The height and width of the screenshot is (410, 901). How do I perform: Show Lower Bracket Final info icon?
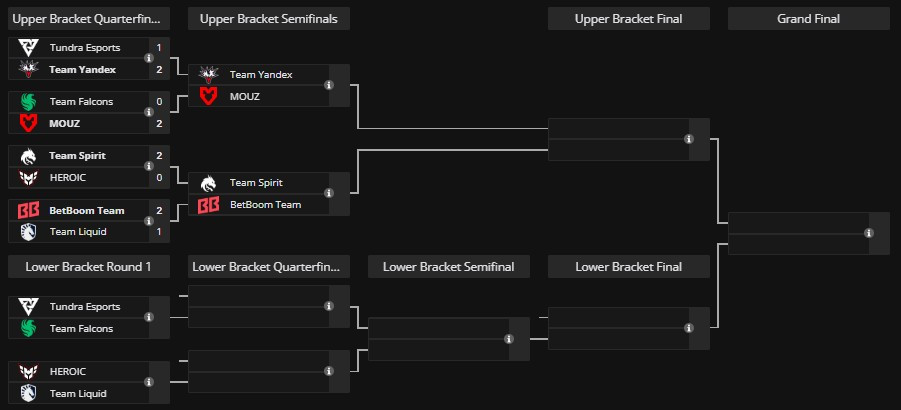click(689, 328)
